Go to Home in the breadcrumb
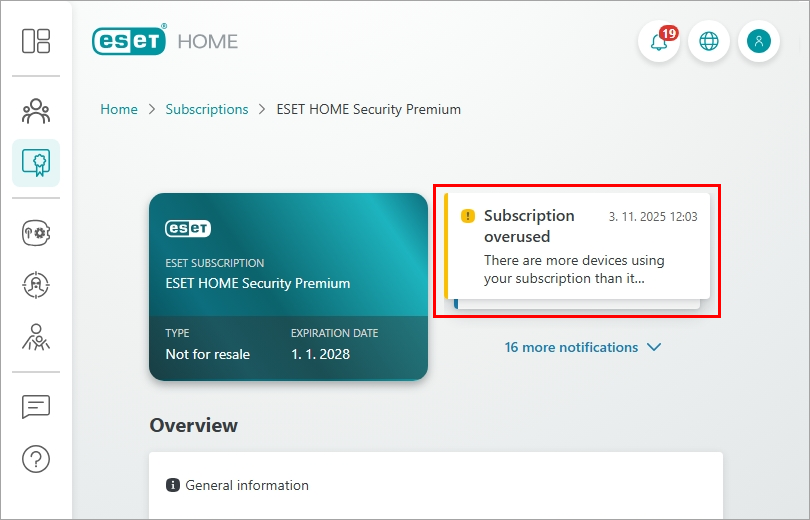Viewport: 810px width, 520px height. pos(119,109)
